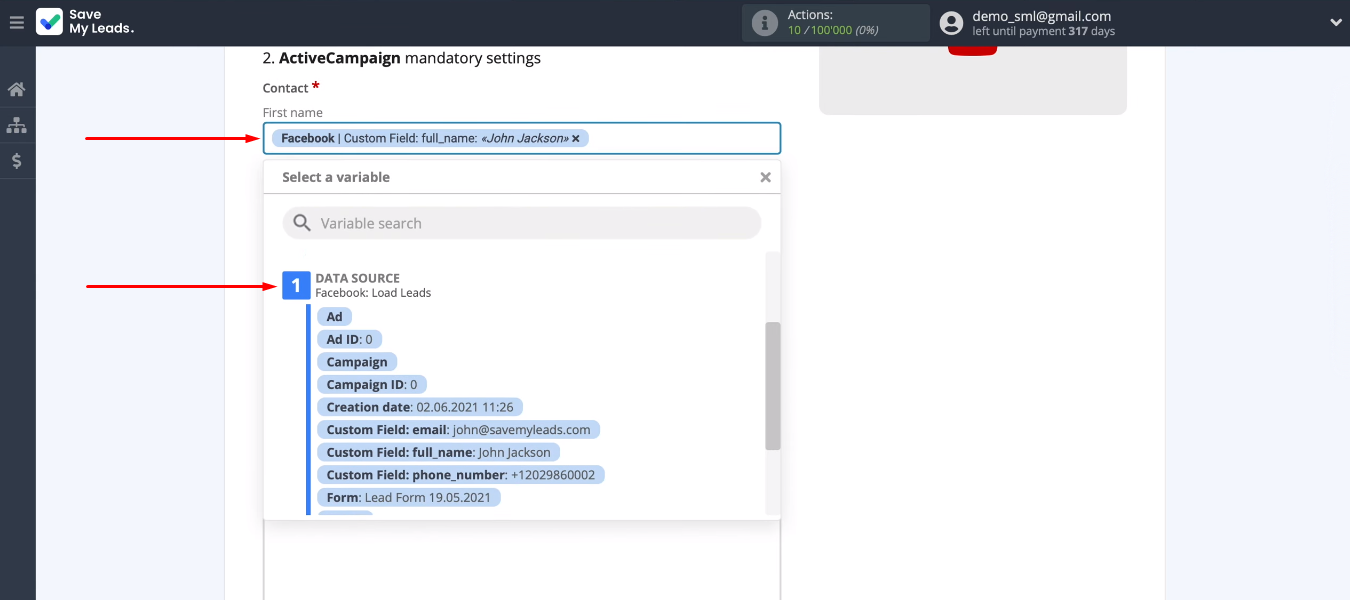This screenshot has height=600, width=1350.
Task: Click the demo_sml@gmail.com account name
Action: click(1042, 16)
